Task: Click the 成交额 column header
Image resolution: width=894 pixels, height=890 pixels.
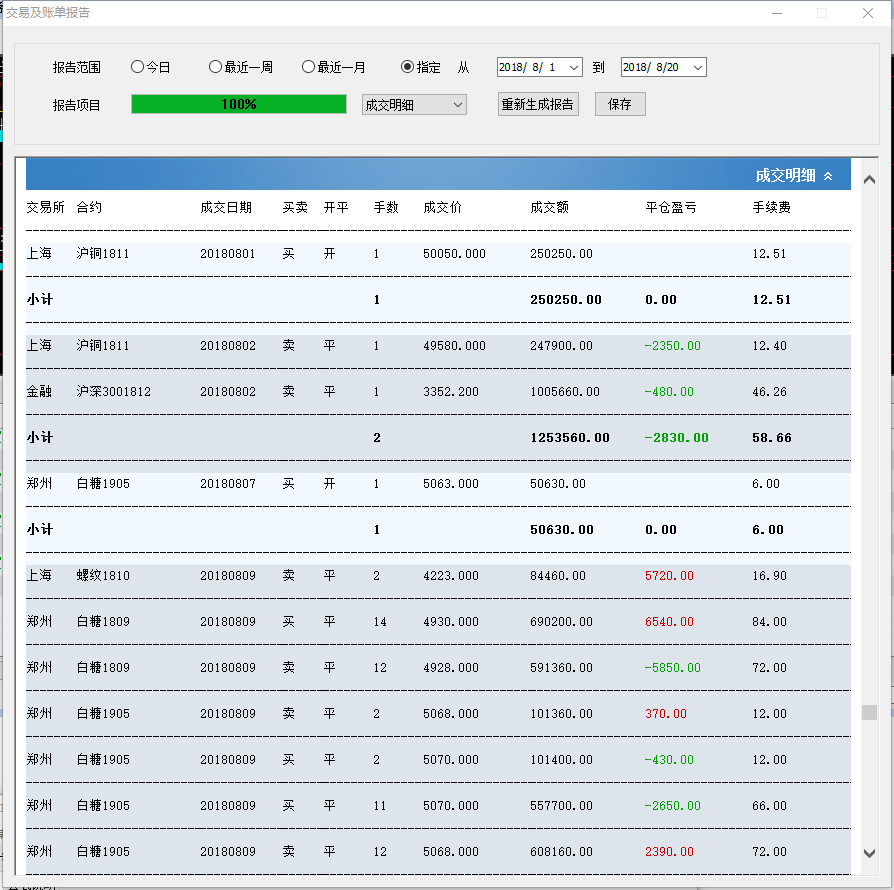Action: [549, 208]
